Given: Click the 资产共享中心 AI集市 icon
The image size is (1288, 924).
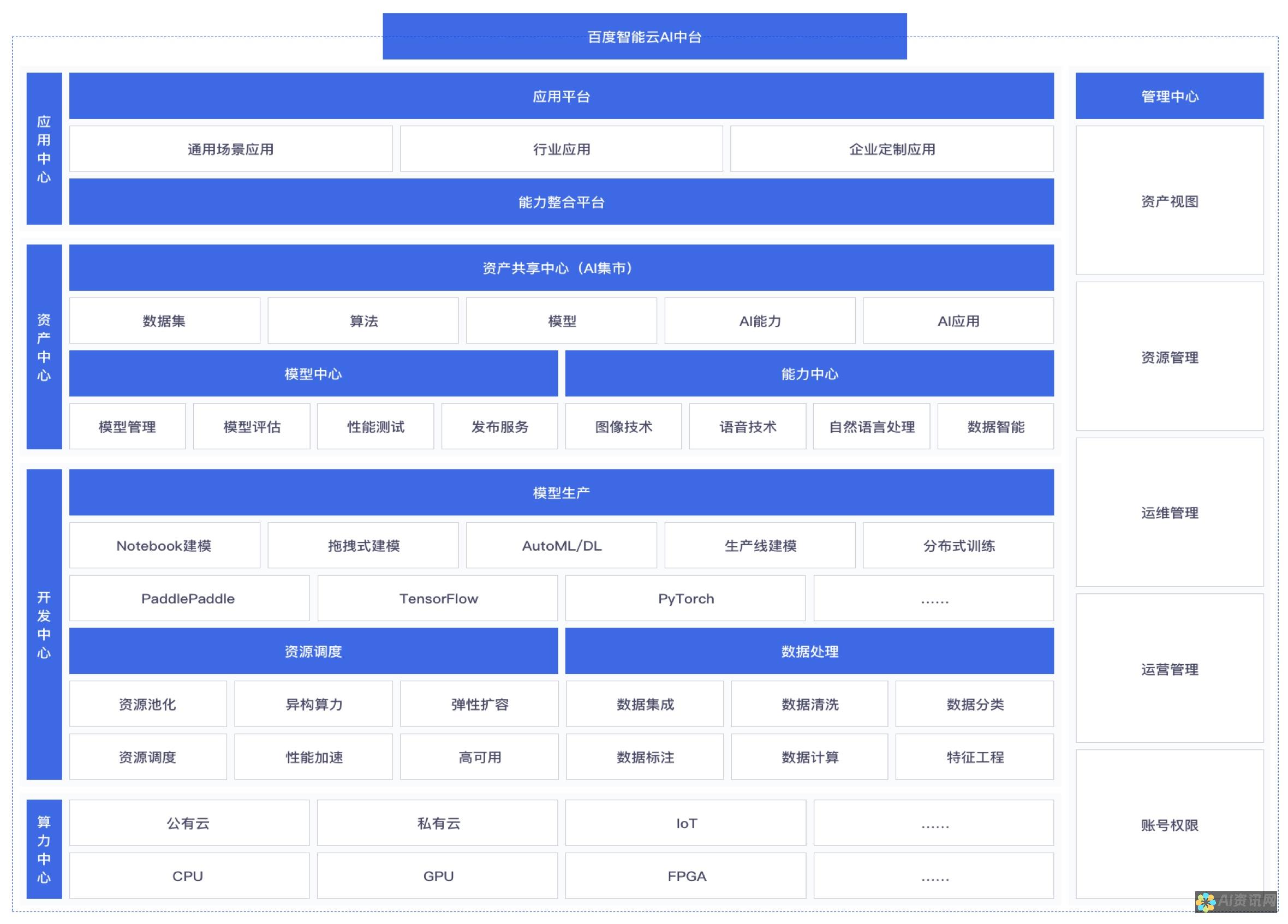Looking at the screenshot, I should (559, 268).
